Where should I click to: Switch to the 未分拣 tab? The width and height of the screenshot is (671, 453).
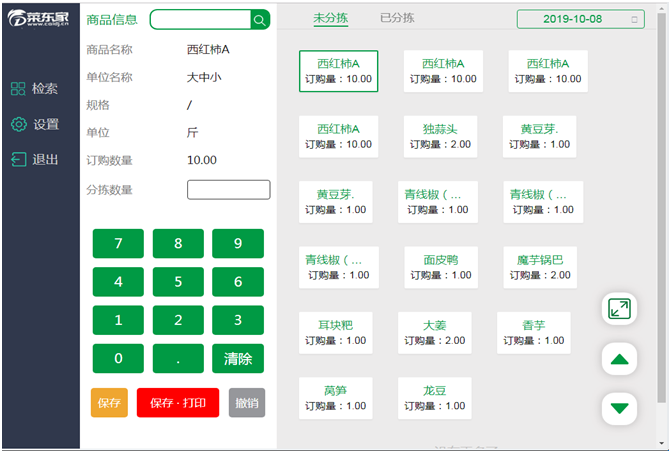coord(332,18)
